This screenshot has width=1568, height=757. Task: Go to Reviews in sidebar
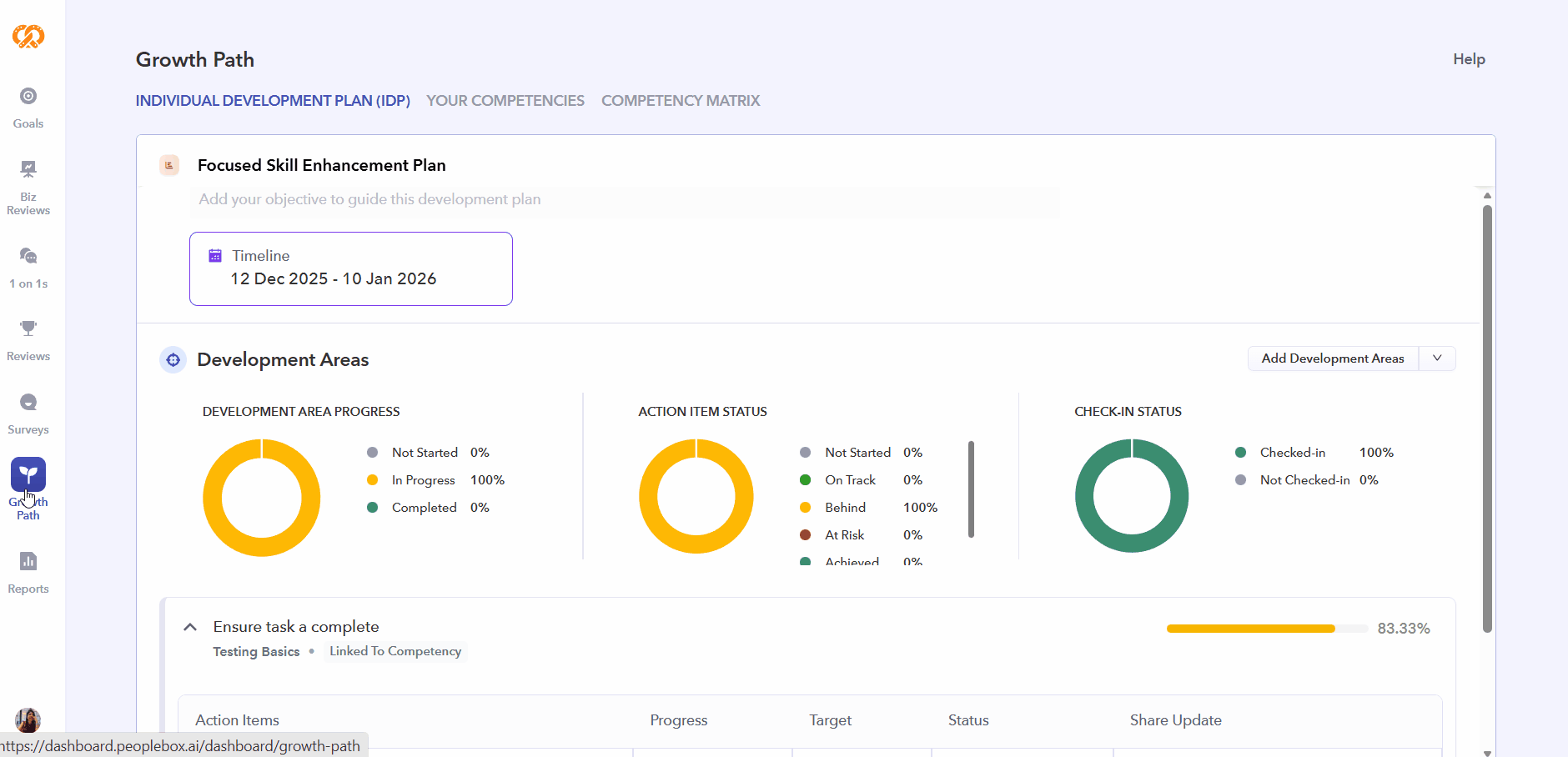(x=28, y=340)
